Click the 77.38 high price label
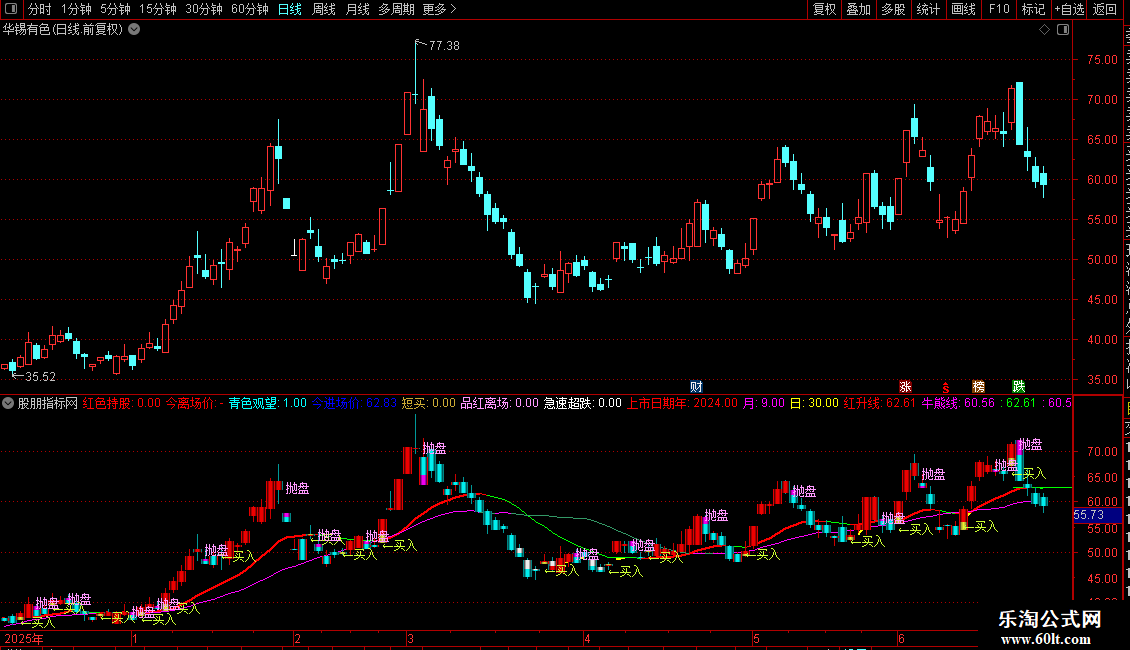 pos(444,45)
